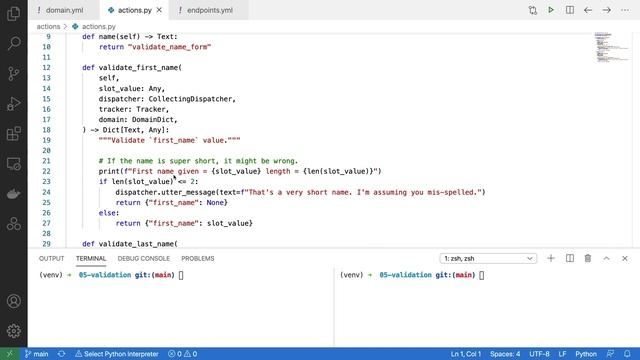The width and height of the screenshot is (640, 360).
Task: Kill the terminal with the trash icon
Action: click(x=588, y=258)
